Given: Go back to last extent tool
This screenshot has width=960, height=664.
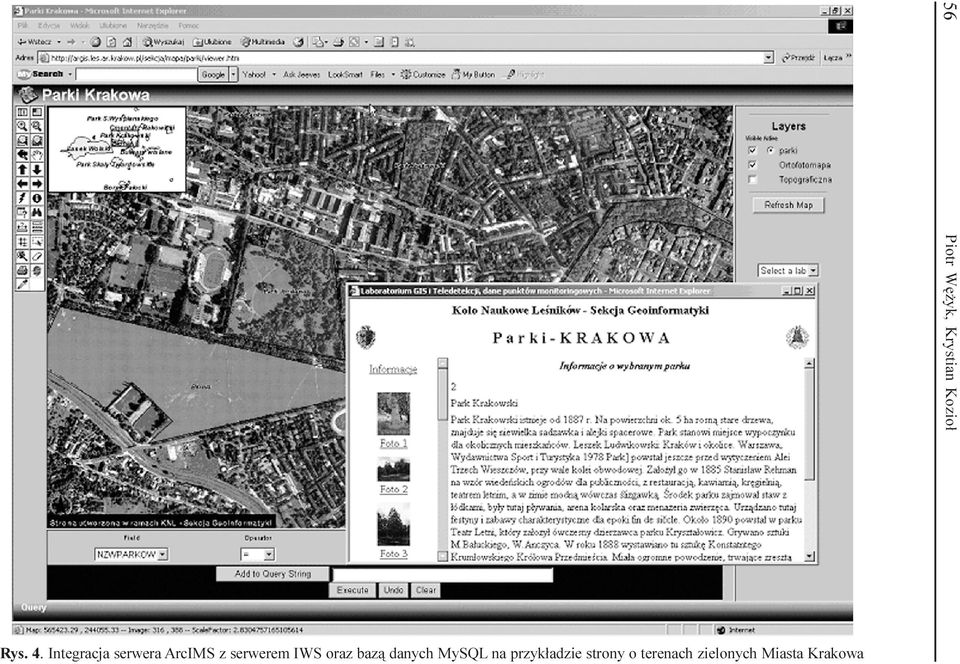Looking at the screenshot, I should (x=22, y=155).
